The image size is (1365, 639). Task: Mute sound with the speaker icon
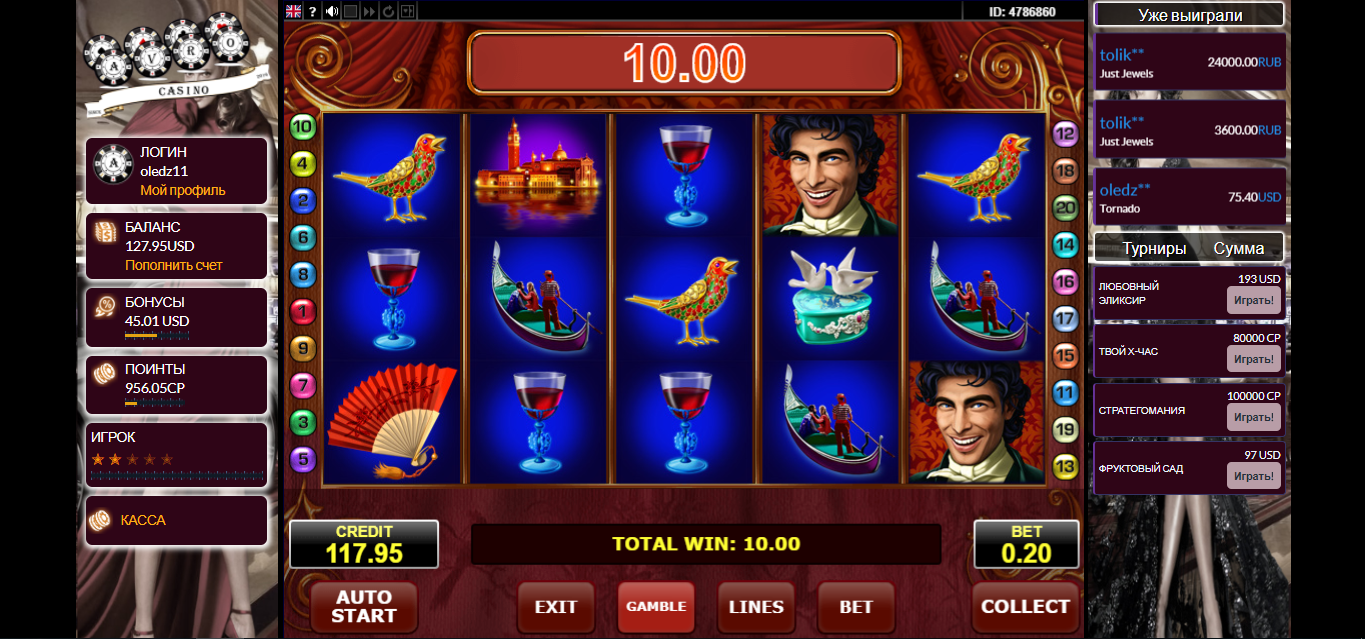point(332,11)
